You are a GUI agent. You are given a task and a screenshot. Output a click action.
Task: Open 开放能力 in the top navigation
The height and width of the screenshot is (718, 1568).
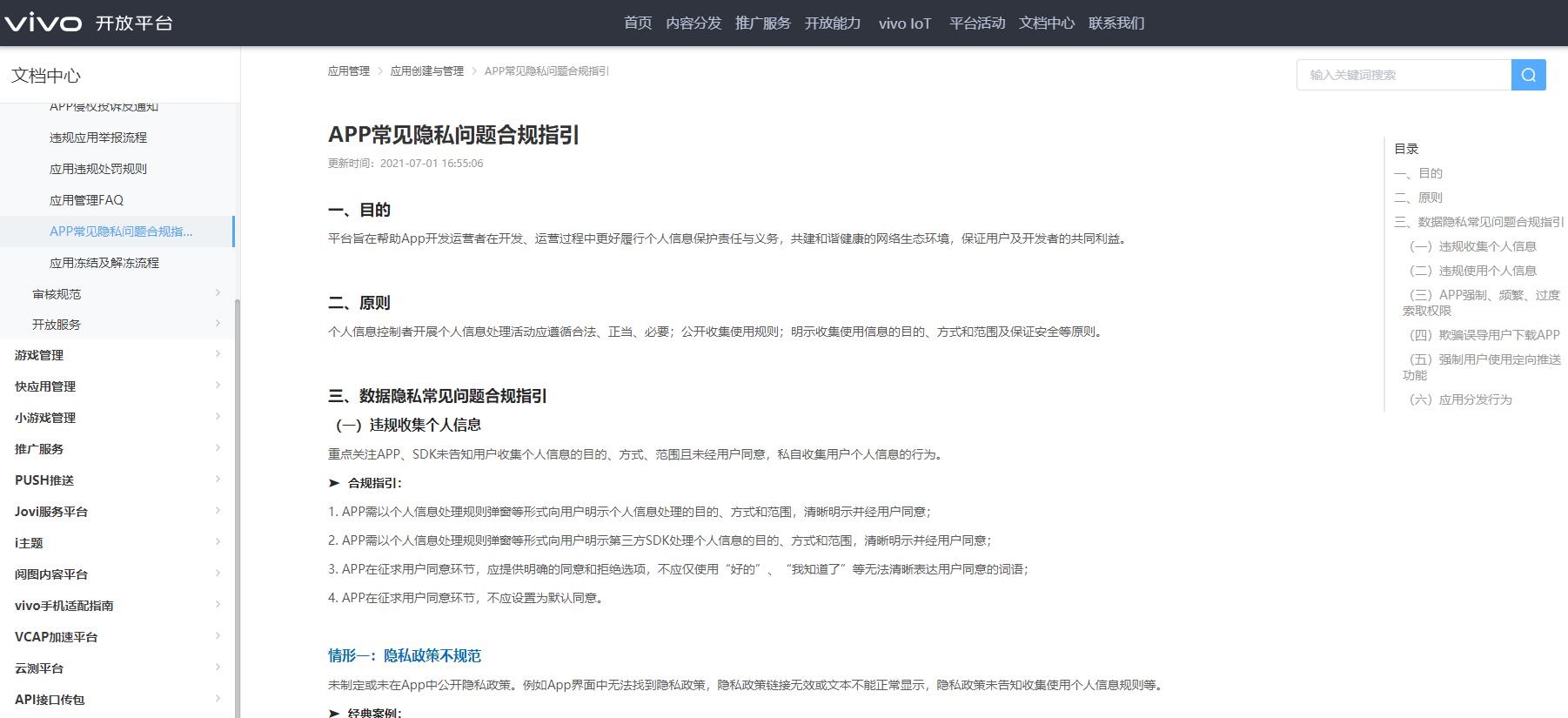tap(833, 23)
